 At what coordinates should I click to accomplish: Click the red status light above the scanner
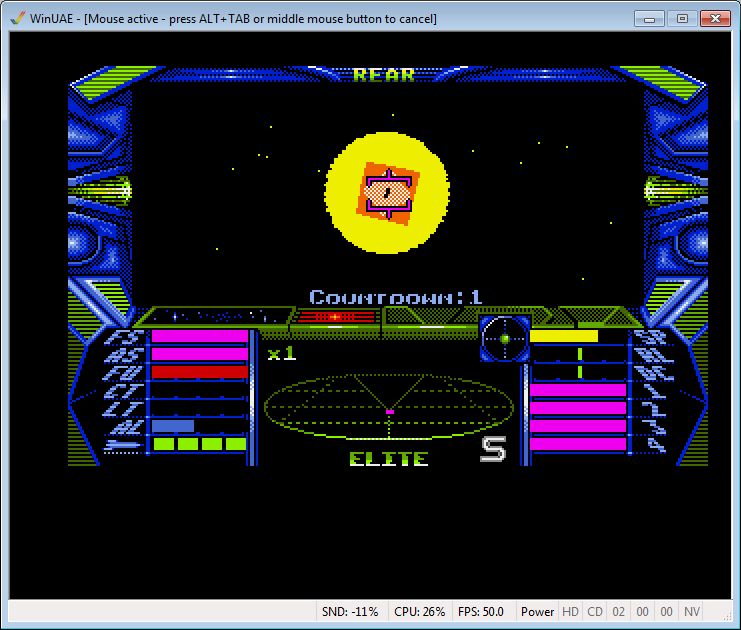click(x=336, y=316)
